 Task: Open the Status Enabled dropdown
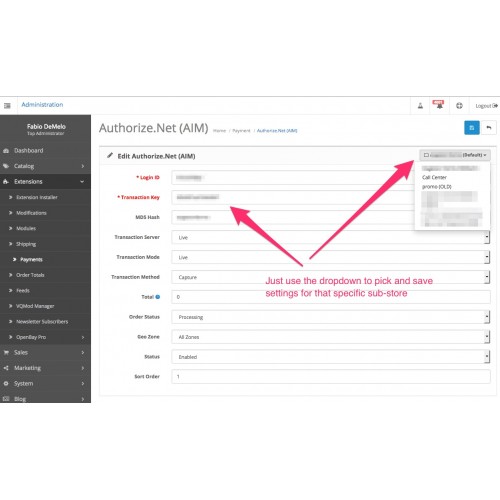(331, 357)
